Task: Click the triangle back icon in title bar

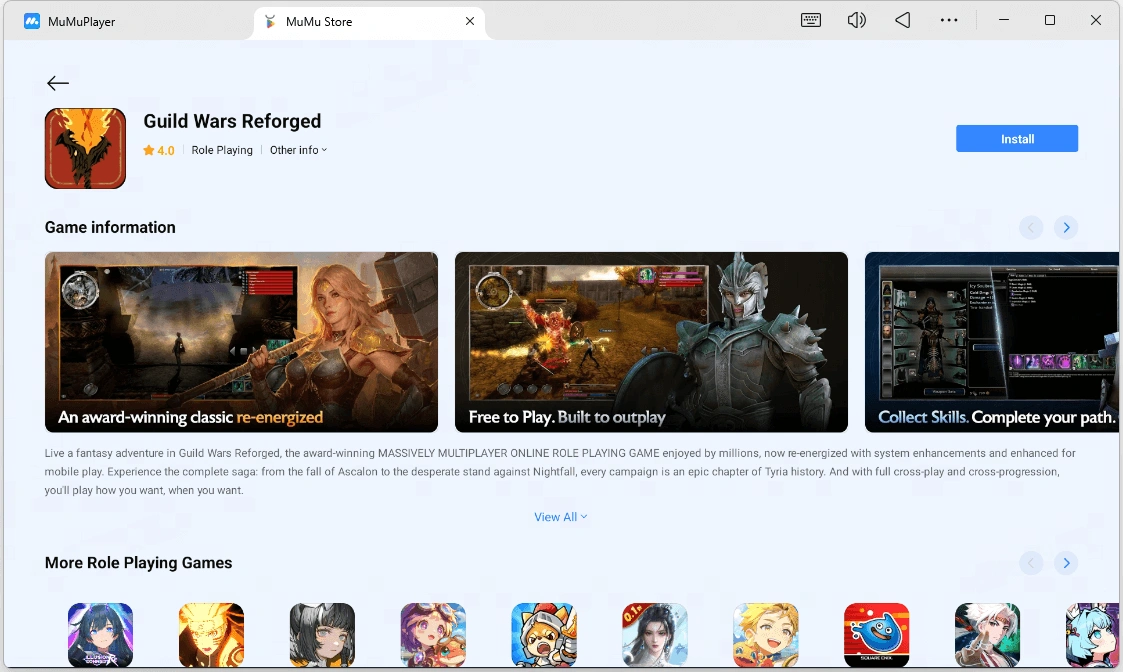Action: 902,20
